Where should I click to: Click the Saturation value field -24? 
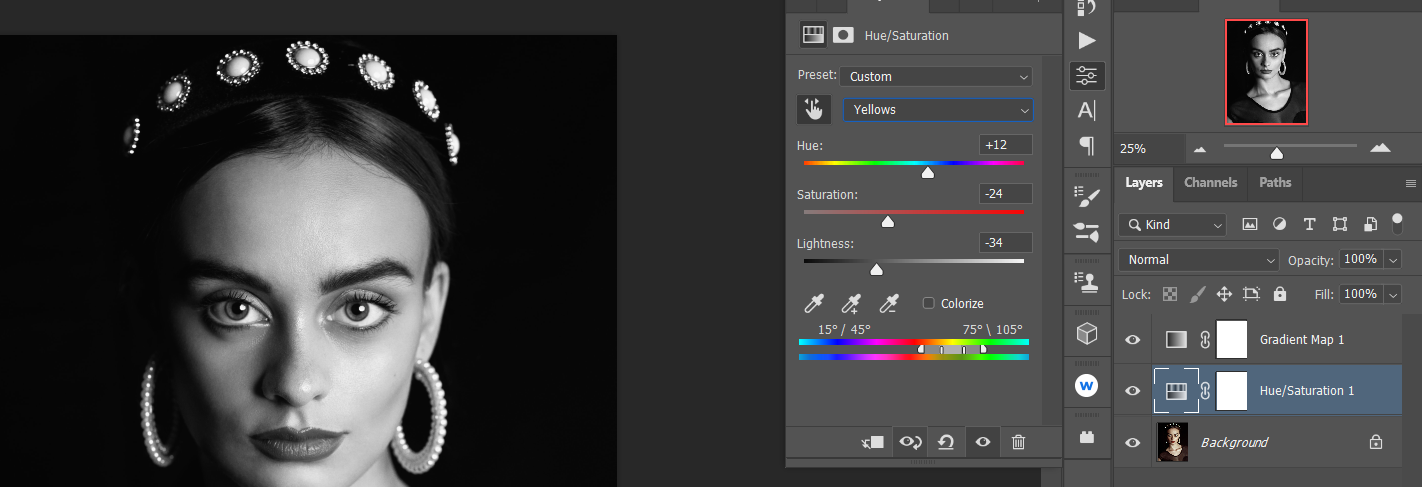[x=1006, y=194]
